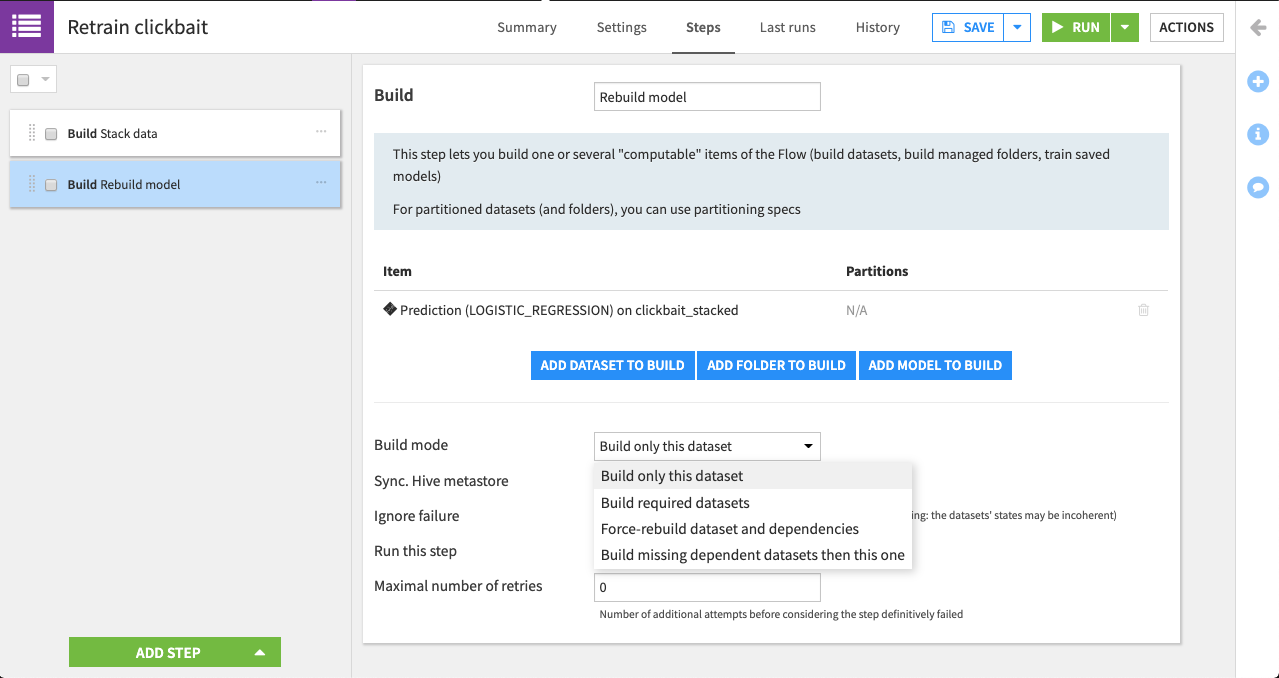The image size is (1279, 678).
Task: Edit the step name field 'Rebuild model'
Action: coord(707,97)
